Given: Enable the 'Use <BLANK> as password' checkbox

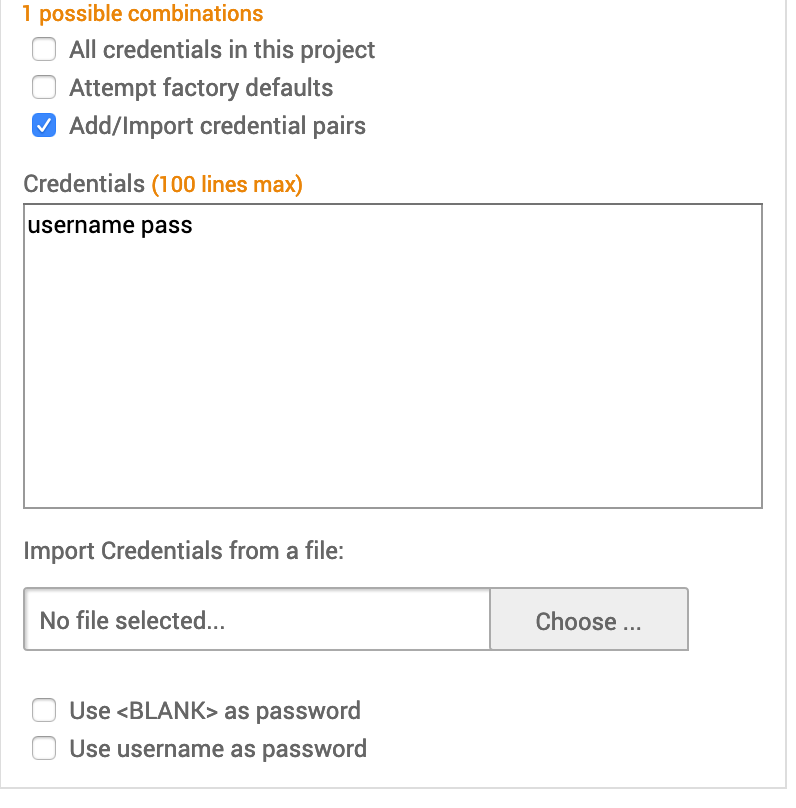Looking at the screenshot, I should [44, 711].
